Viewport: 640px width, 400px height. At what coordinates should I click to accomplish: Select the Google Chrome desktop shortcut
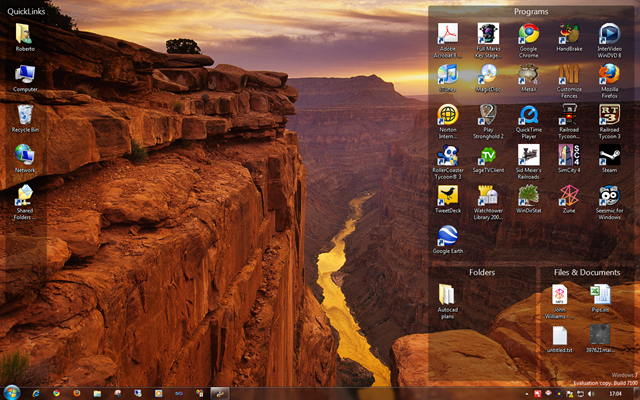pyautogui.click(x=529, y=34)
